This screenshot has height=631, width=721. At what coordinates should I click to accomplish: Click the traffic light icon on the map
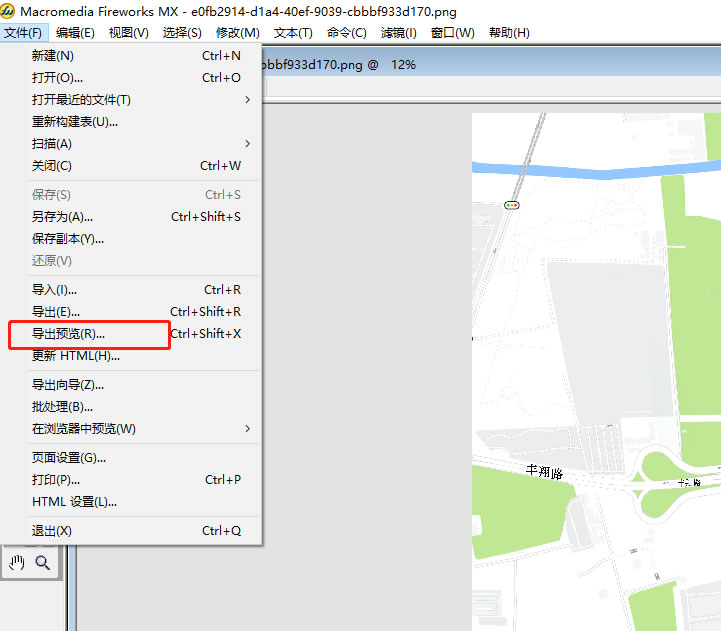[x=513, y=205]
